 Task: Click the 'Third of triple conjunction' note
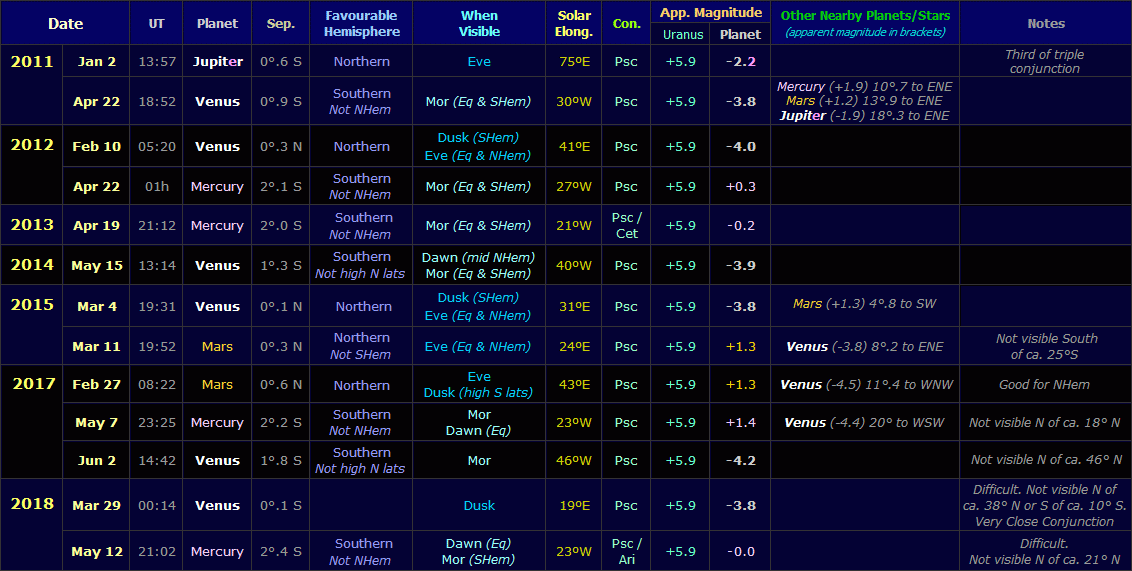(x=1046, y=62)
